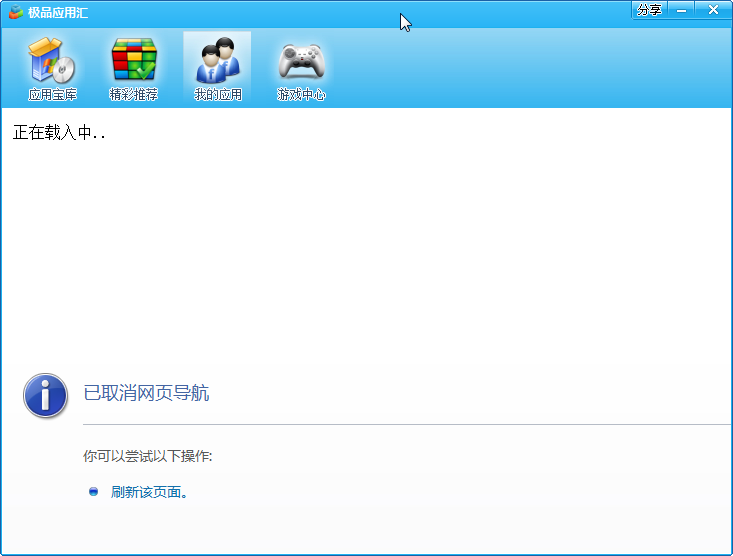Click the 刷新该页面 refresh link

[x=149, y=492]
